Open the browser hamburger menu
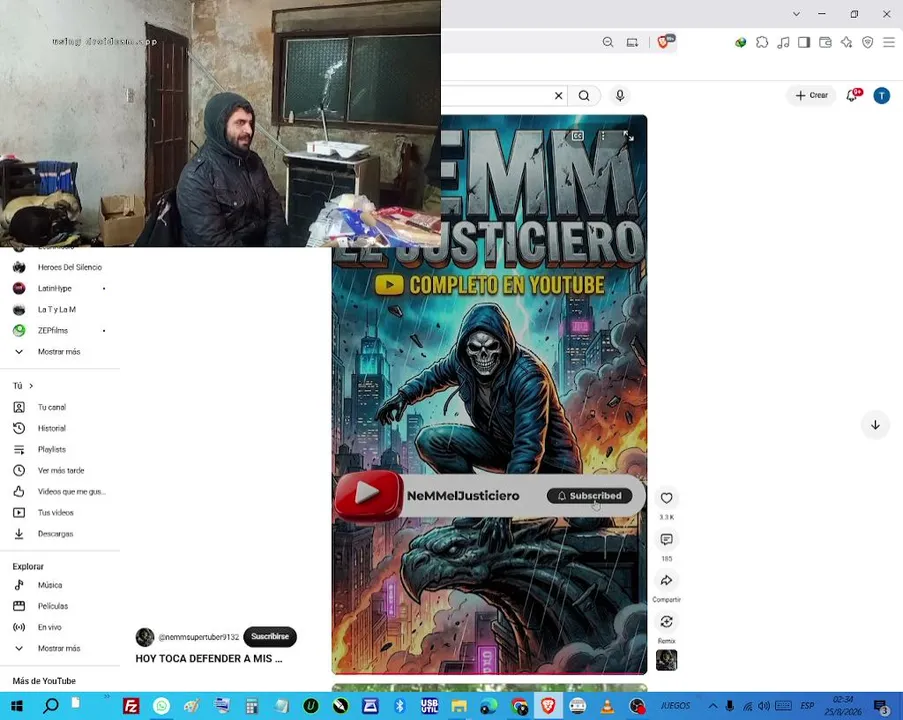903x720 pixels. click(x=889, y=43)
